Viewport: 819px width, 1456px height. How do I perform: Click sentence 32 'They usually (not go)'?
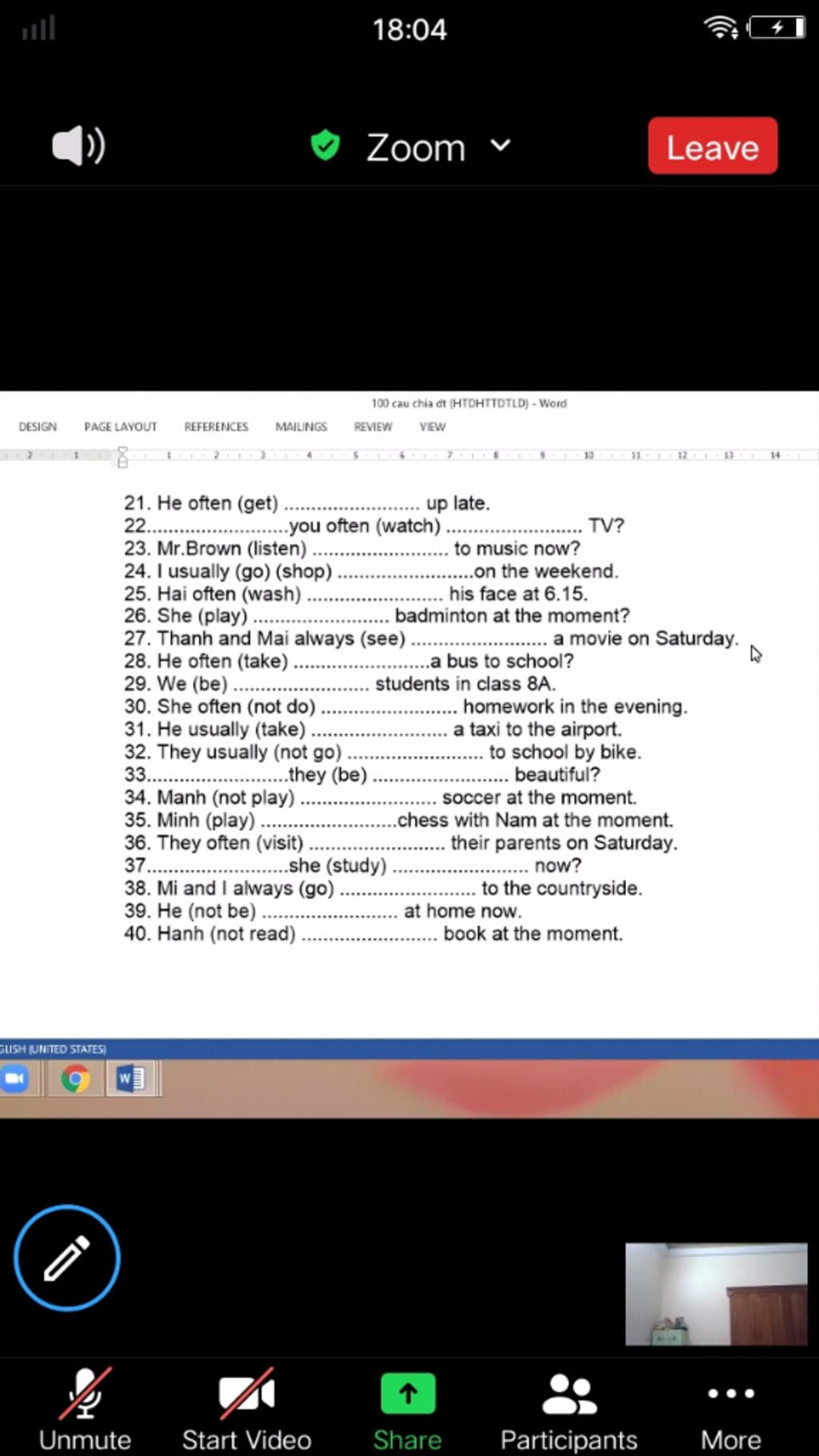(382, 752)
